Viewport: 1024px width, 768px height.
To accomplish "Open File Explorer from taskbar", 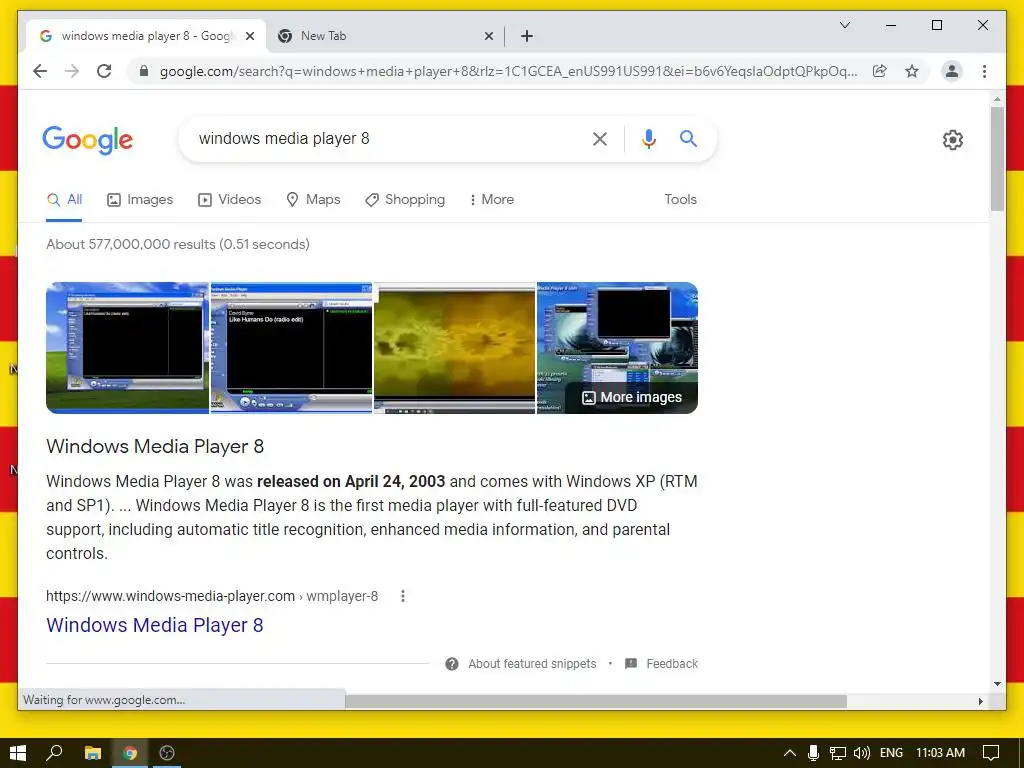I will click(93, 753).
